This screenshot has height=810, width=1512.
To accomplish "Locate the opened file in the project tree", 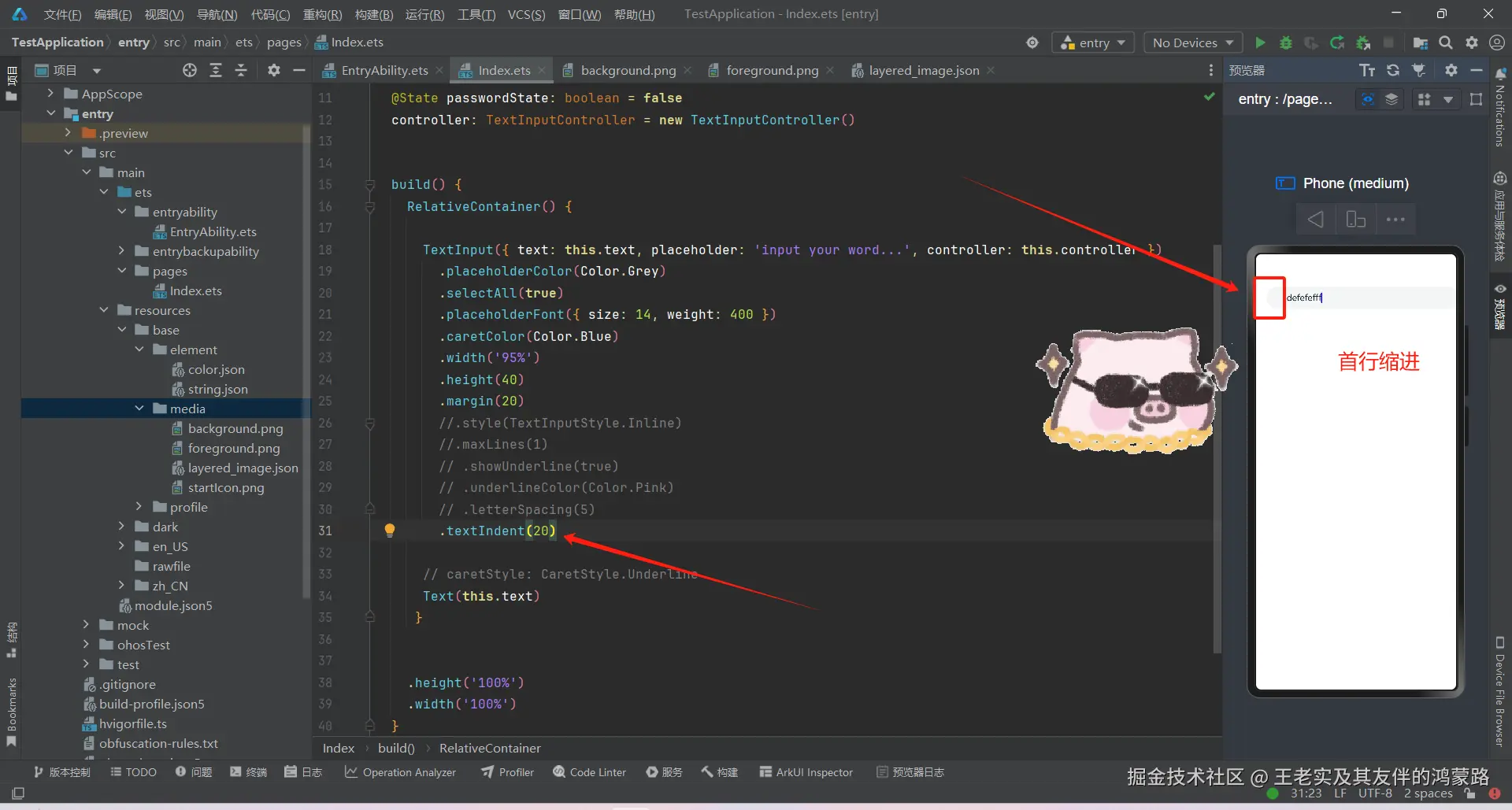I will tap(190, 70).
